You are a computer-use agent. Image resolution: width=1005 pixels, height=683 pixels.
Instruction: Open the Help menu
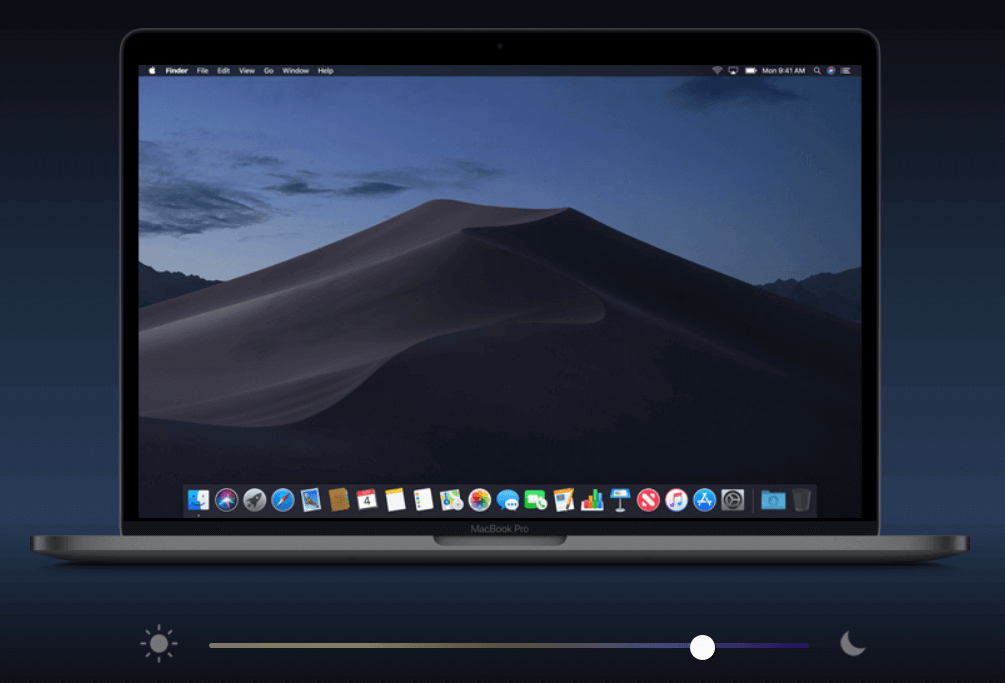(326, 70)
